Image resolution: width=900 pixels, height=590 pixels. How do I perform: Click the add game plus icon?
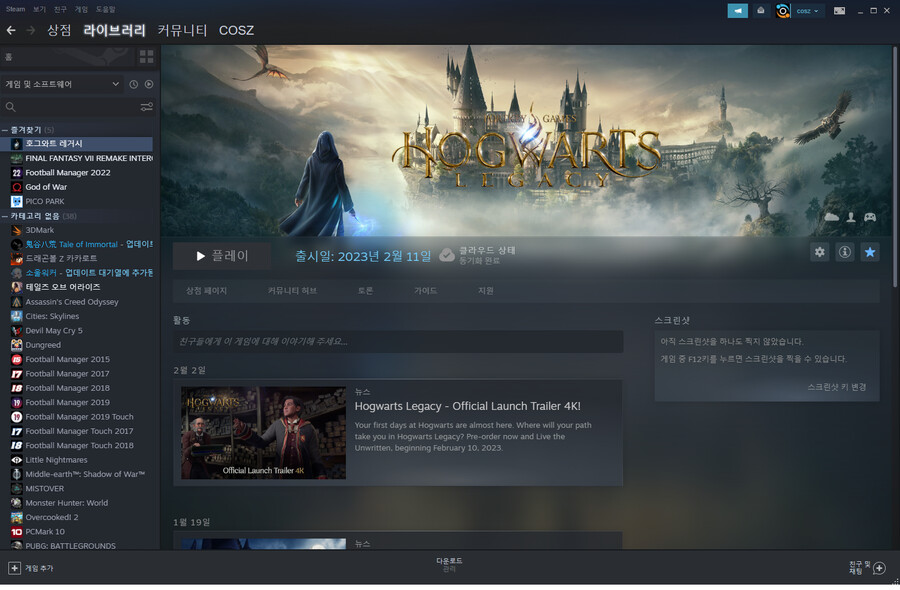tap(14, 568)
